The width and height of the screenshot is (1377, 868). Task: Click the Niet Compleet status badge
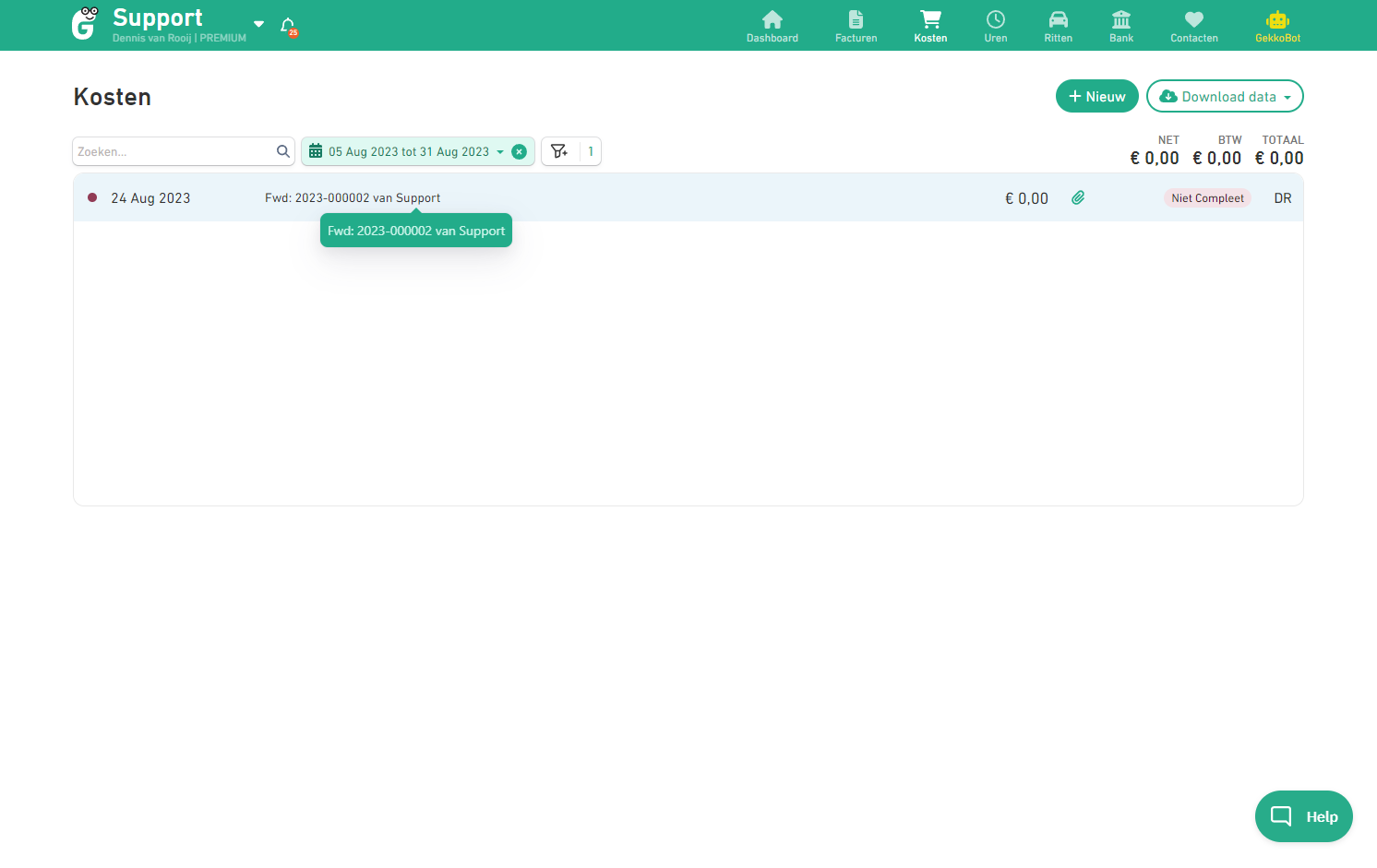(x=1207, y=198)
